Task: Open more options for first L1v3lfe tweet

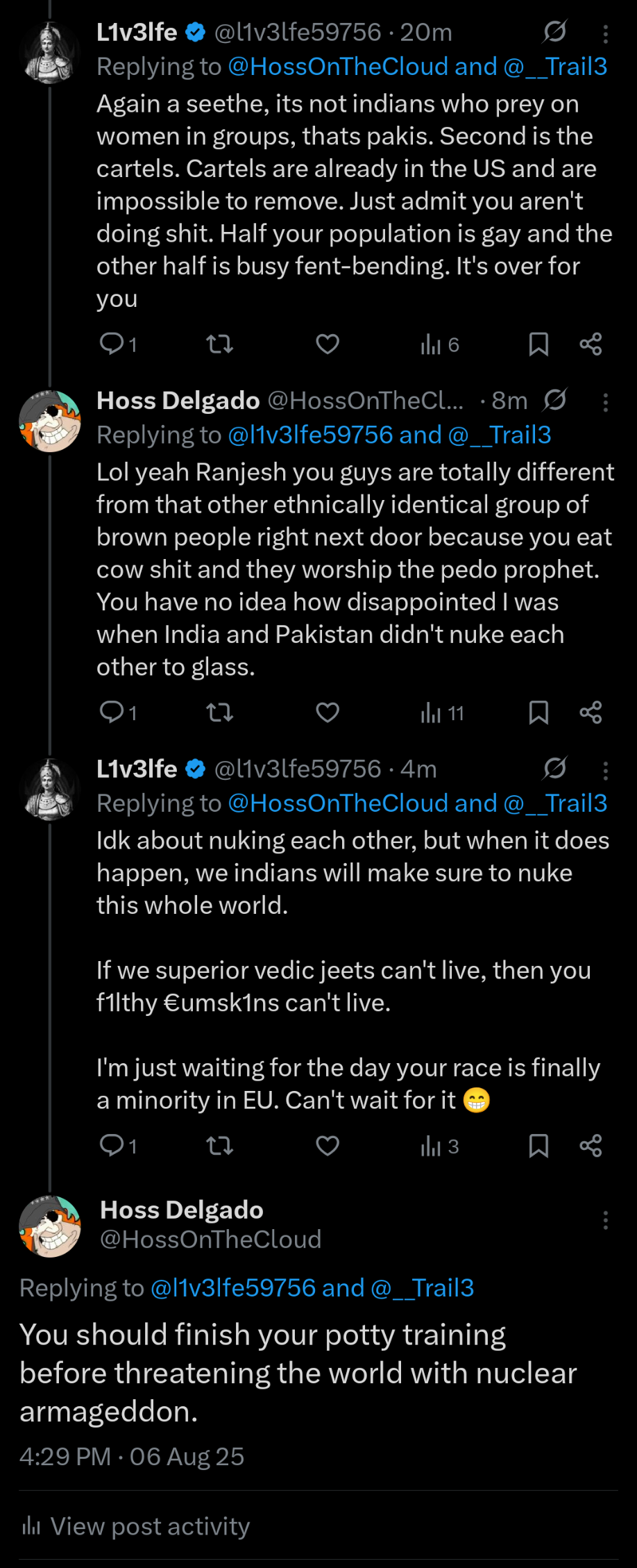Action: tap(605, 33)
